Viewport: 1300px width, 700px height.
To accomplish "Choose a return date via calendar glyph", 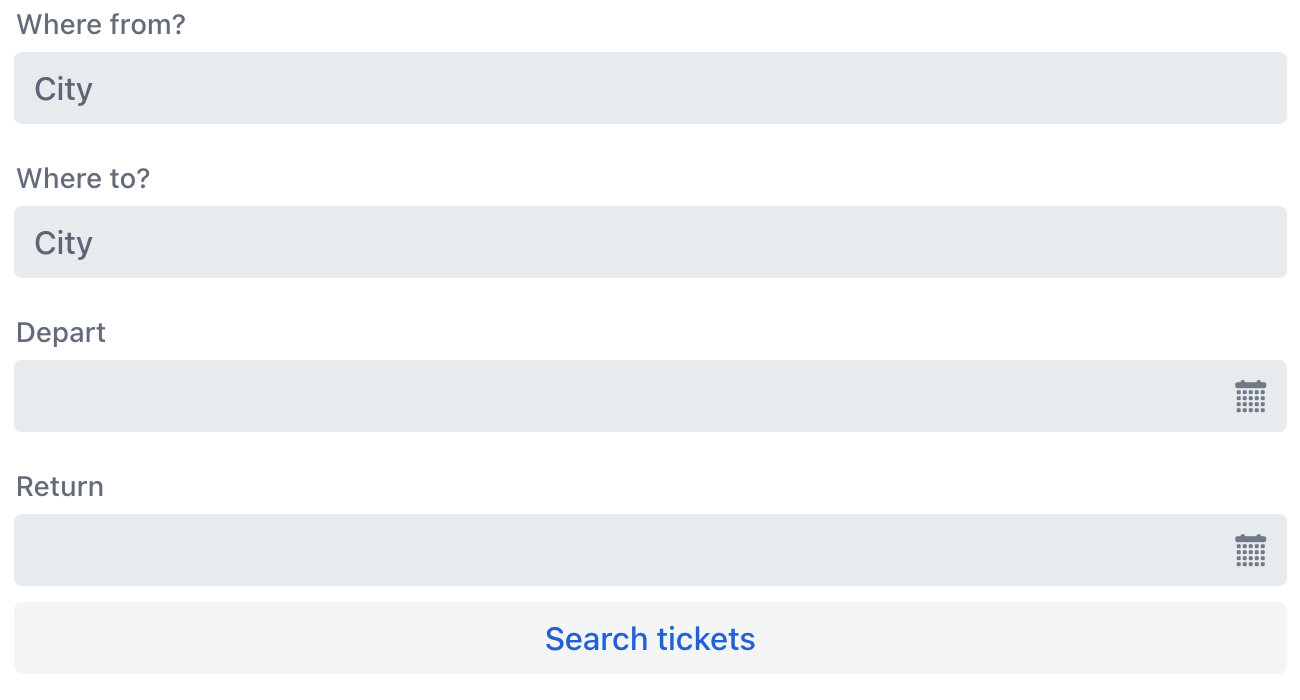I will pyautogui.click(x=1250, y=550).
